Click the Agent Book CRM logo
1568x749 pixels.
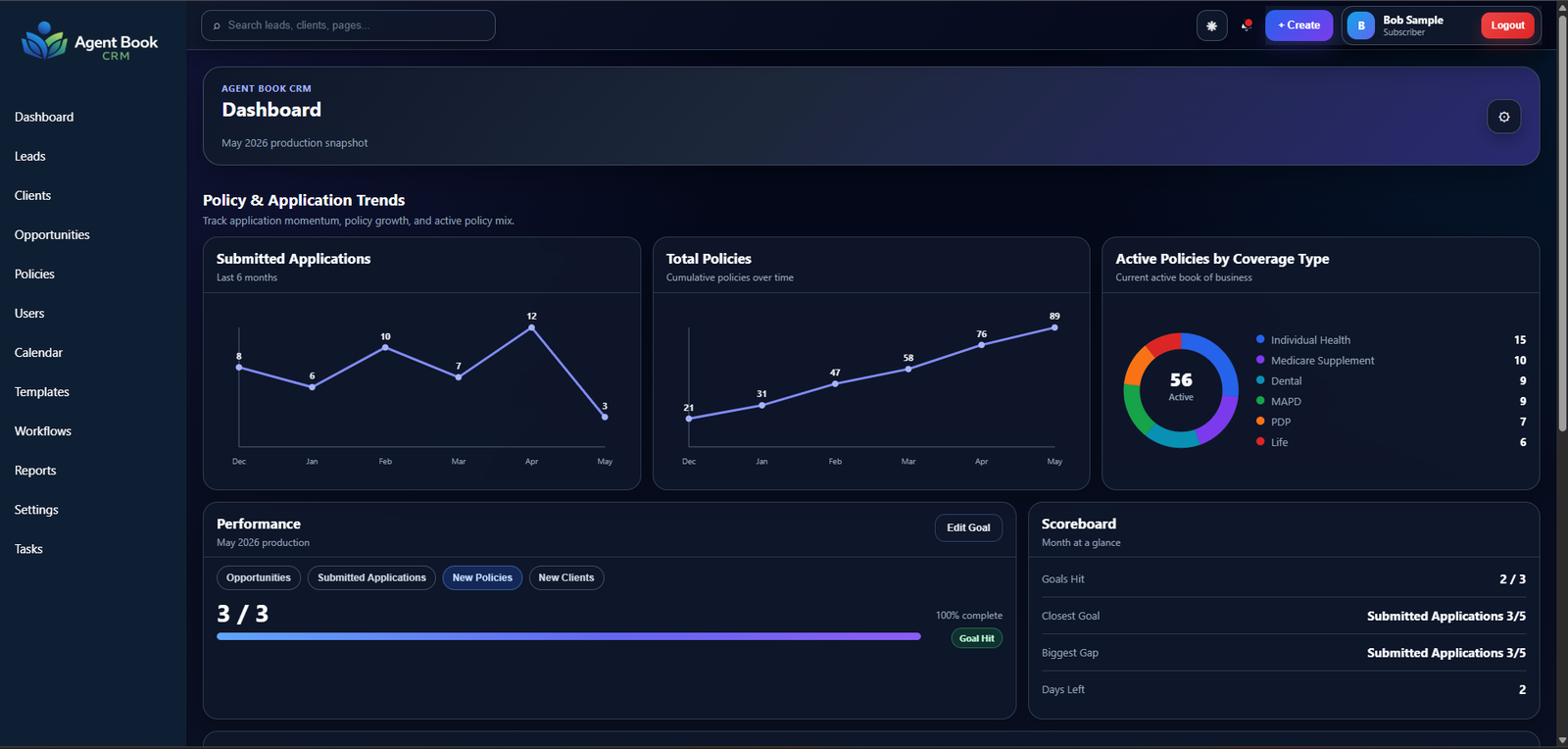(89, 42)
